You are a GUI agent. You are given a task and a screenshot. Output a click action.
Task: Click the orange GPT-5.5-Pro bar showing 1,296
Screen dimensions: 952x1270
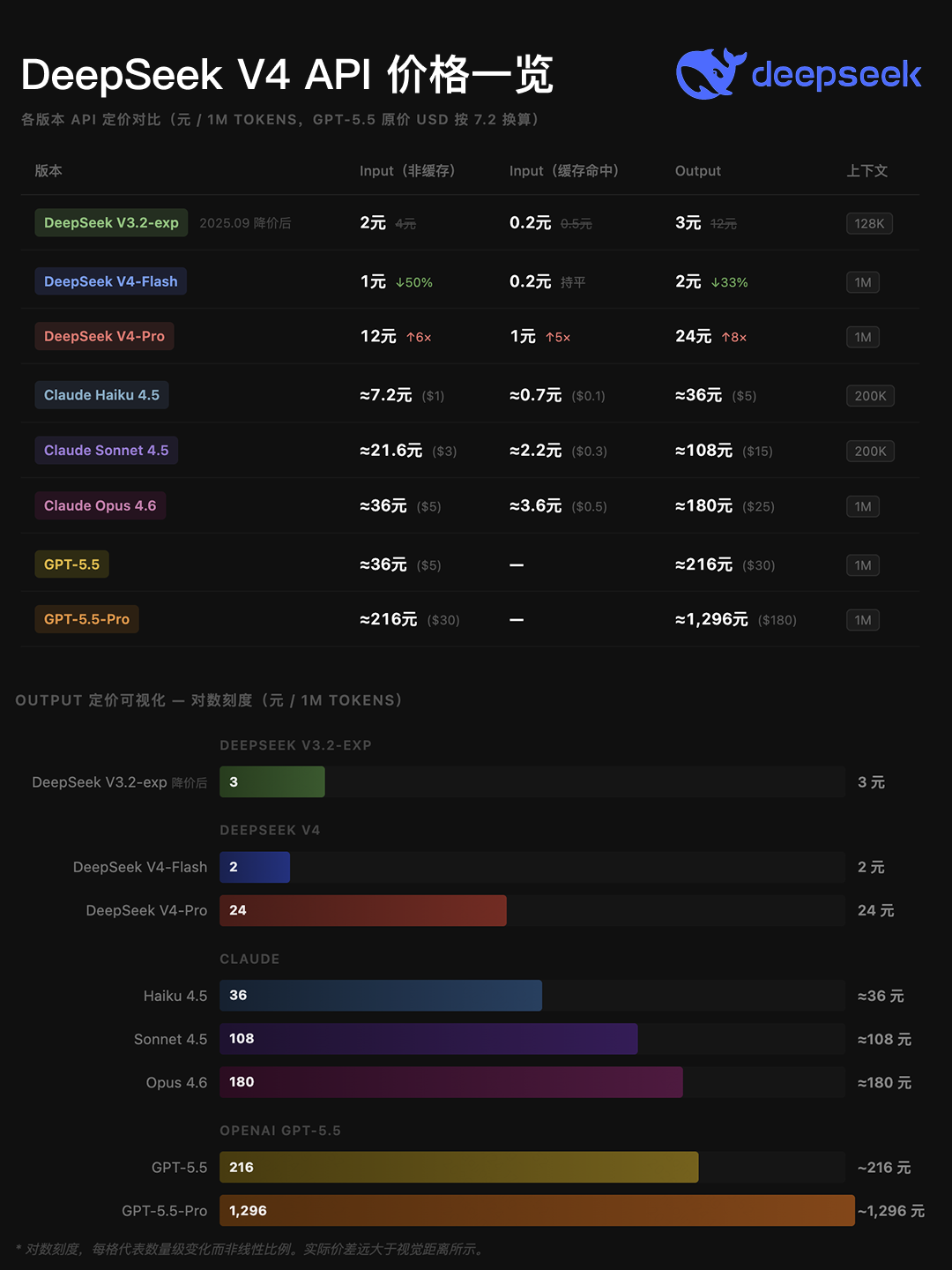click(537, 1211)
